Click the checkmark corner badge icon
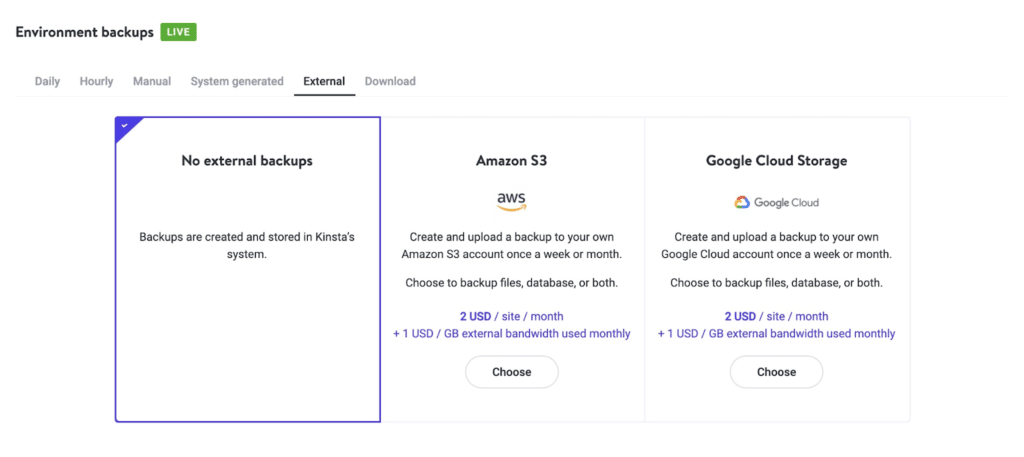1024x457 pixels. 125,127
